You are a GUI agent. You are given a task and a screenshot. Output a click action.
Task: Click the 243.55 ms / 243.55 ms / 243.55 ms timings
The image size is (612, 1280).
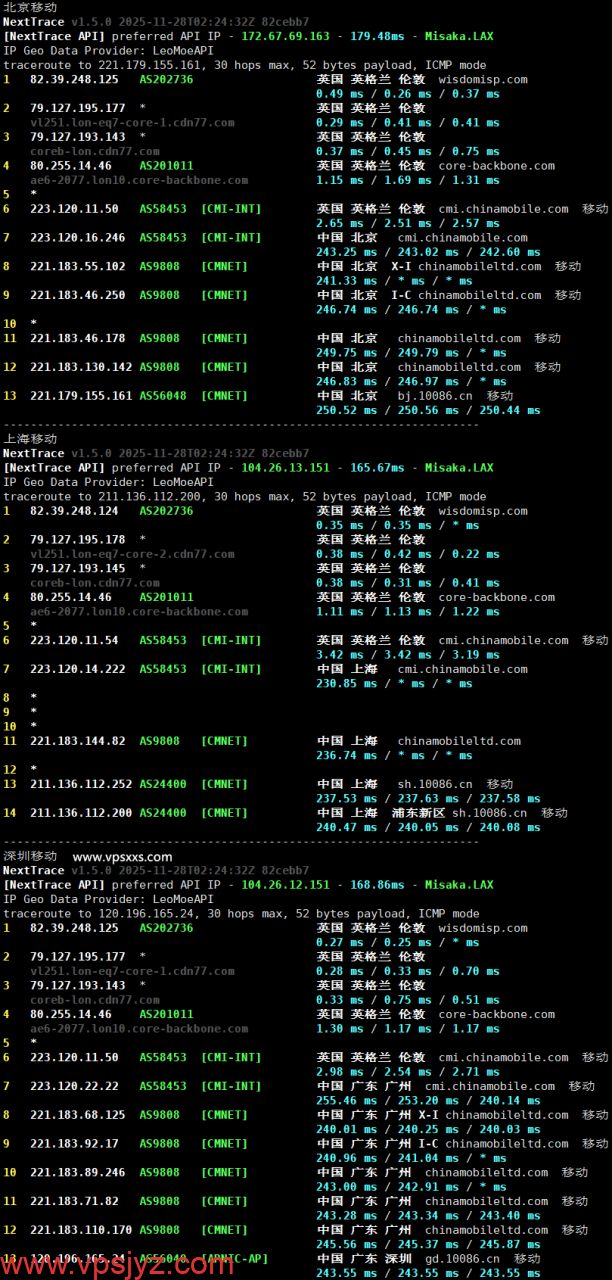428,1273
